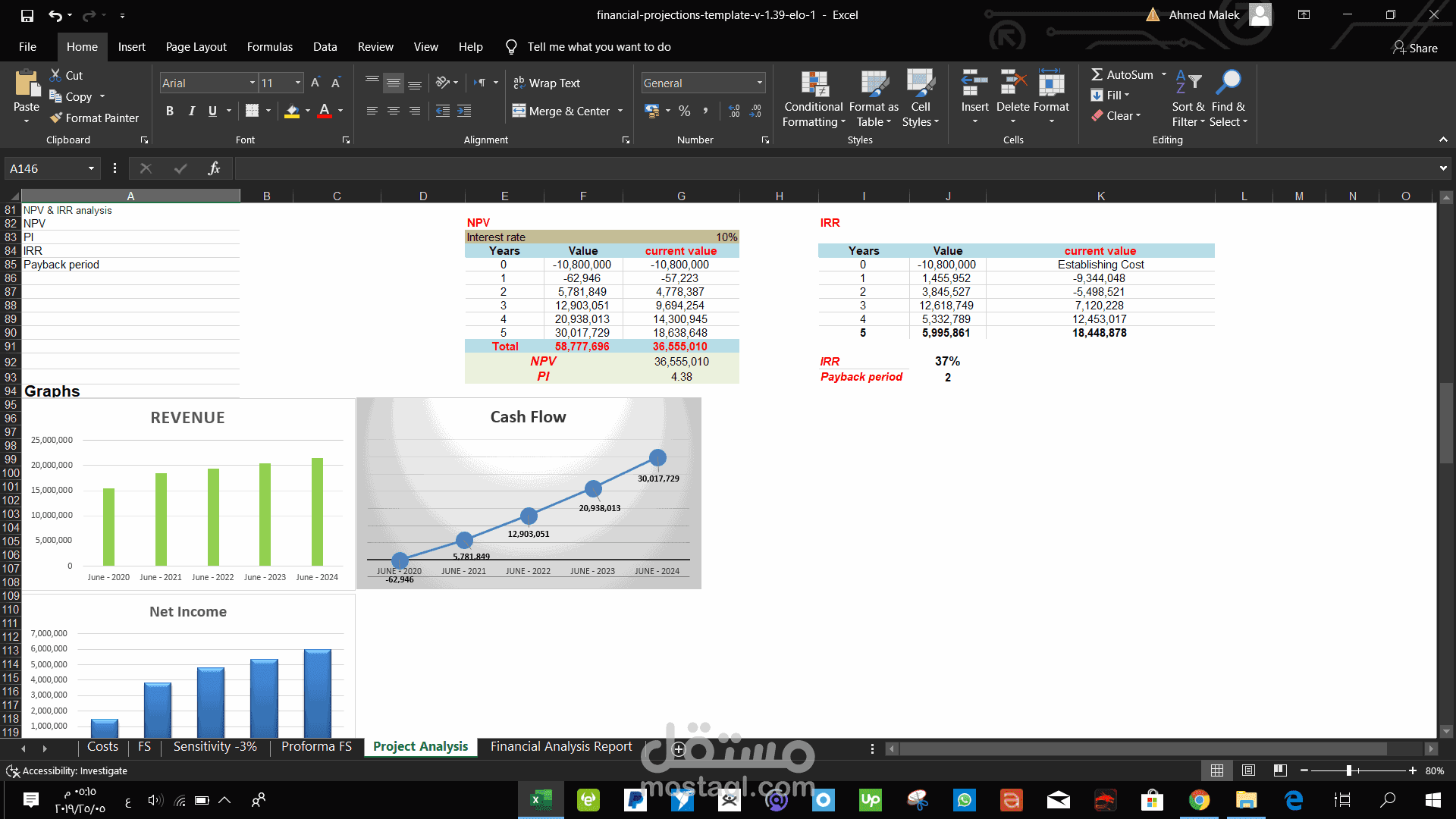This screenshot has width=1456, height=819.
Task: Click the Conditional Formatting icon
Action: 814,85
